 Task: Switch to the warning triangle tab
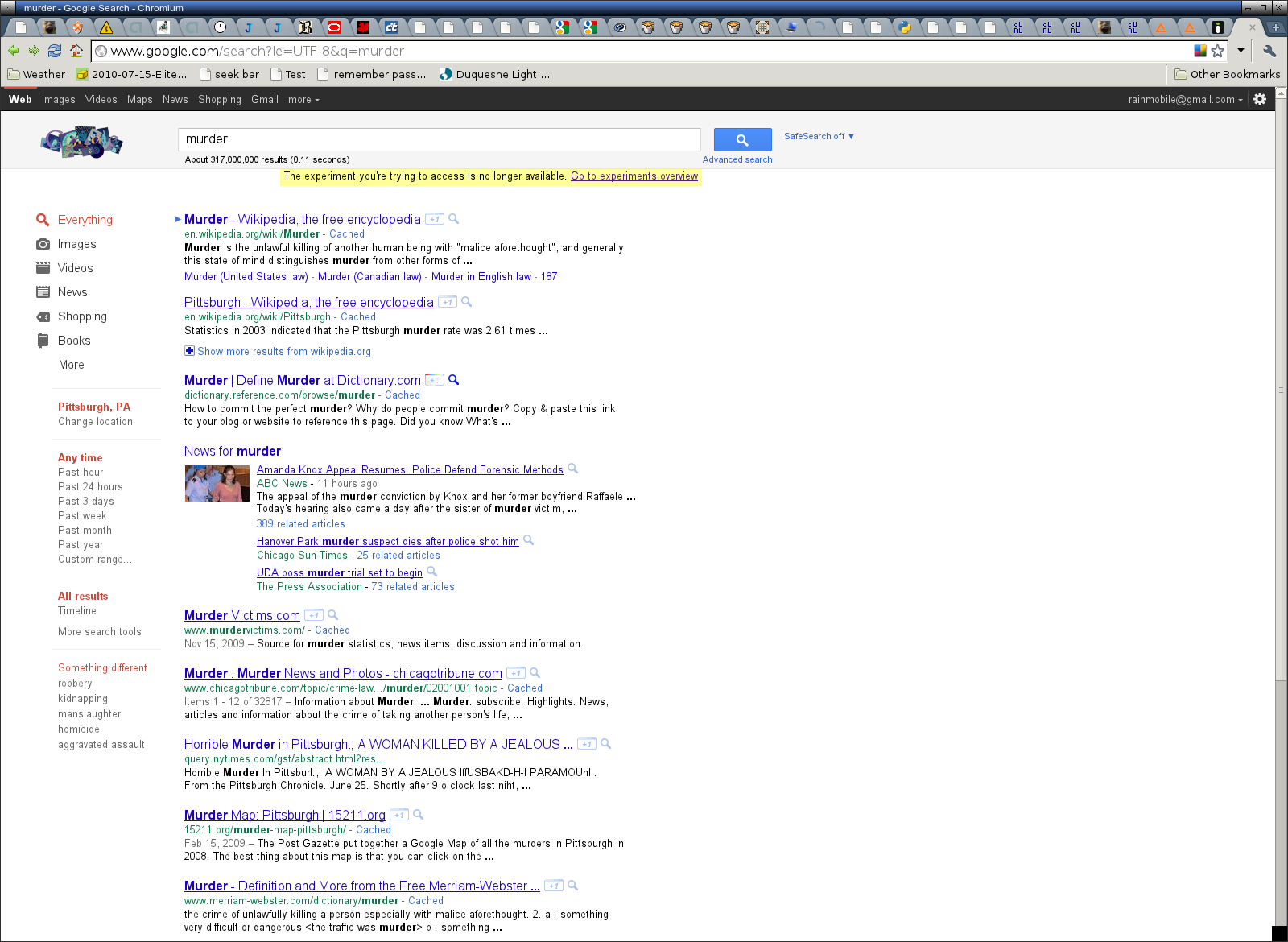tap(106, 27)
